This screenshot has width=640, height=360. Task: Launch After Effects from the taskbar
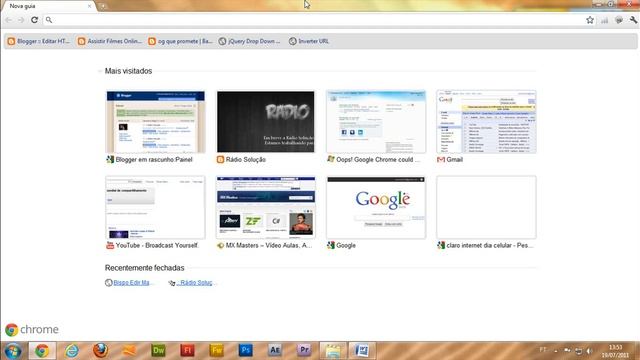pos(275,351)
